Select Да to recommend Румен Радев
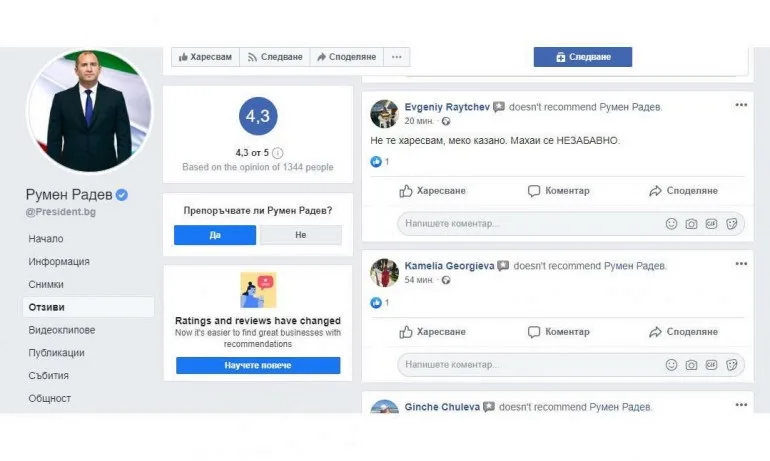Screen dimensions: 770x461 215,235
